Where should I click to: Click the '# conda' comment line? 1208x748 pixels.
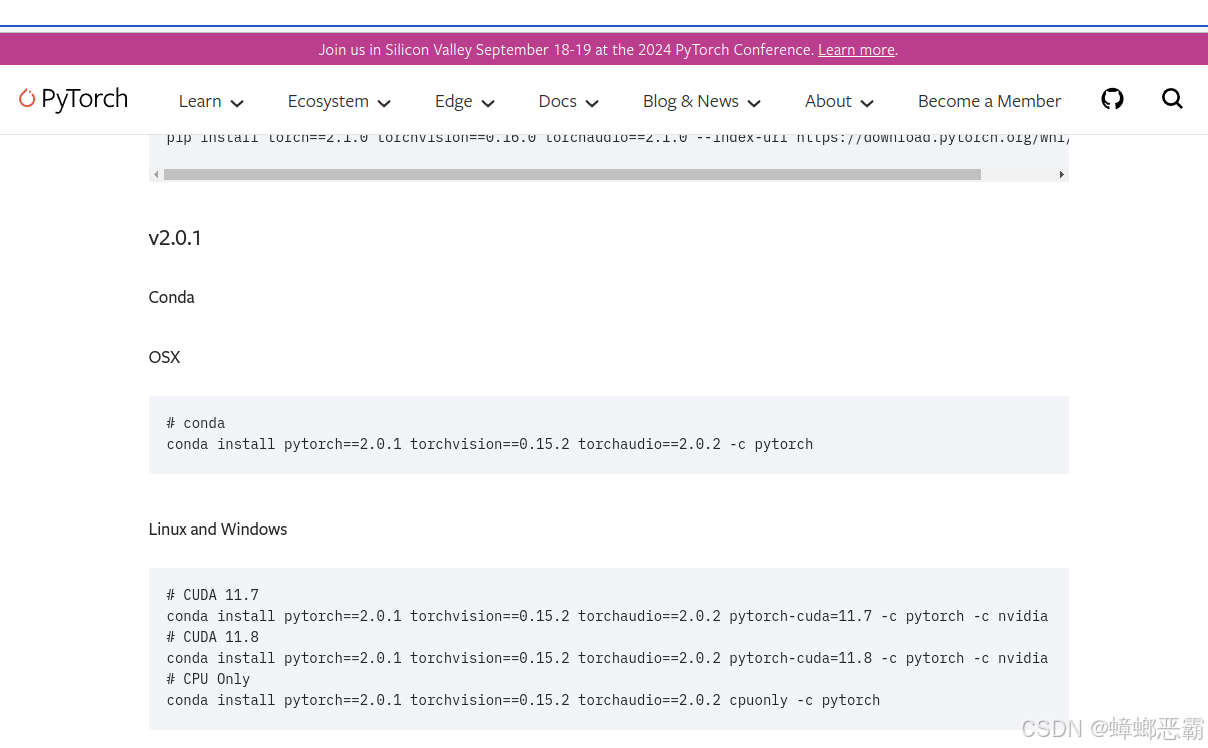[x=196, y=423]
